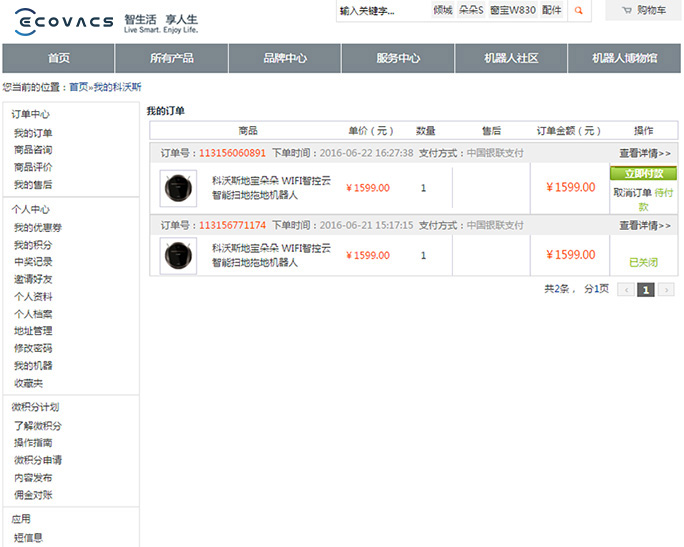Click the 我的科沃斯 breadcrumb link
Viewport: 684px width, 547px height.
pyautogui.click(x=117, y=87)
